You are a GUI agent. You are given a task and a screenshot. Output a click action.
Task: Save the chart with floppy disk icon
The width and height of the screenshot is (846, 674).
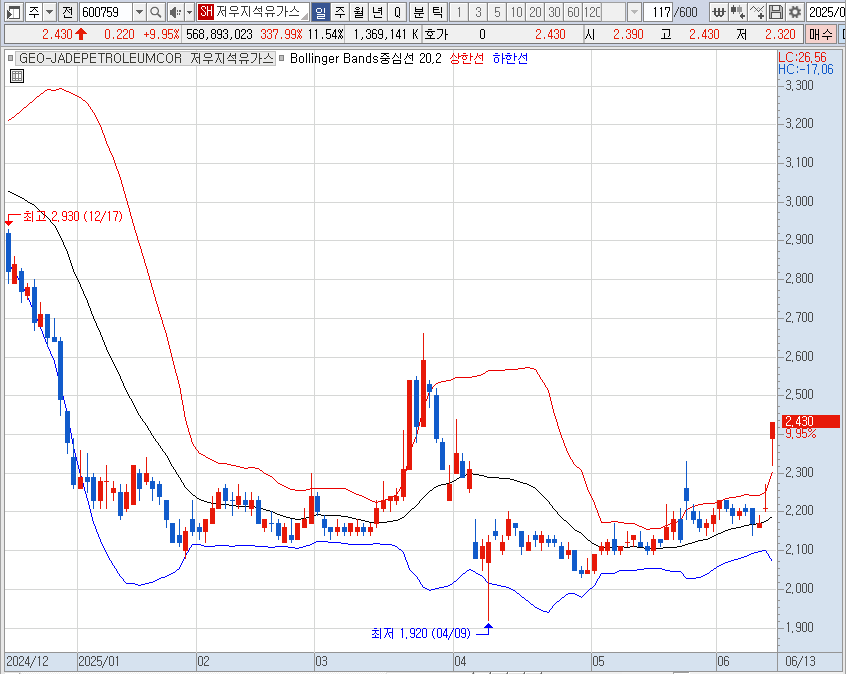[x=775, y=12]
